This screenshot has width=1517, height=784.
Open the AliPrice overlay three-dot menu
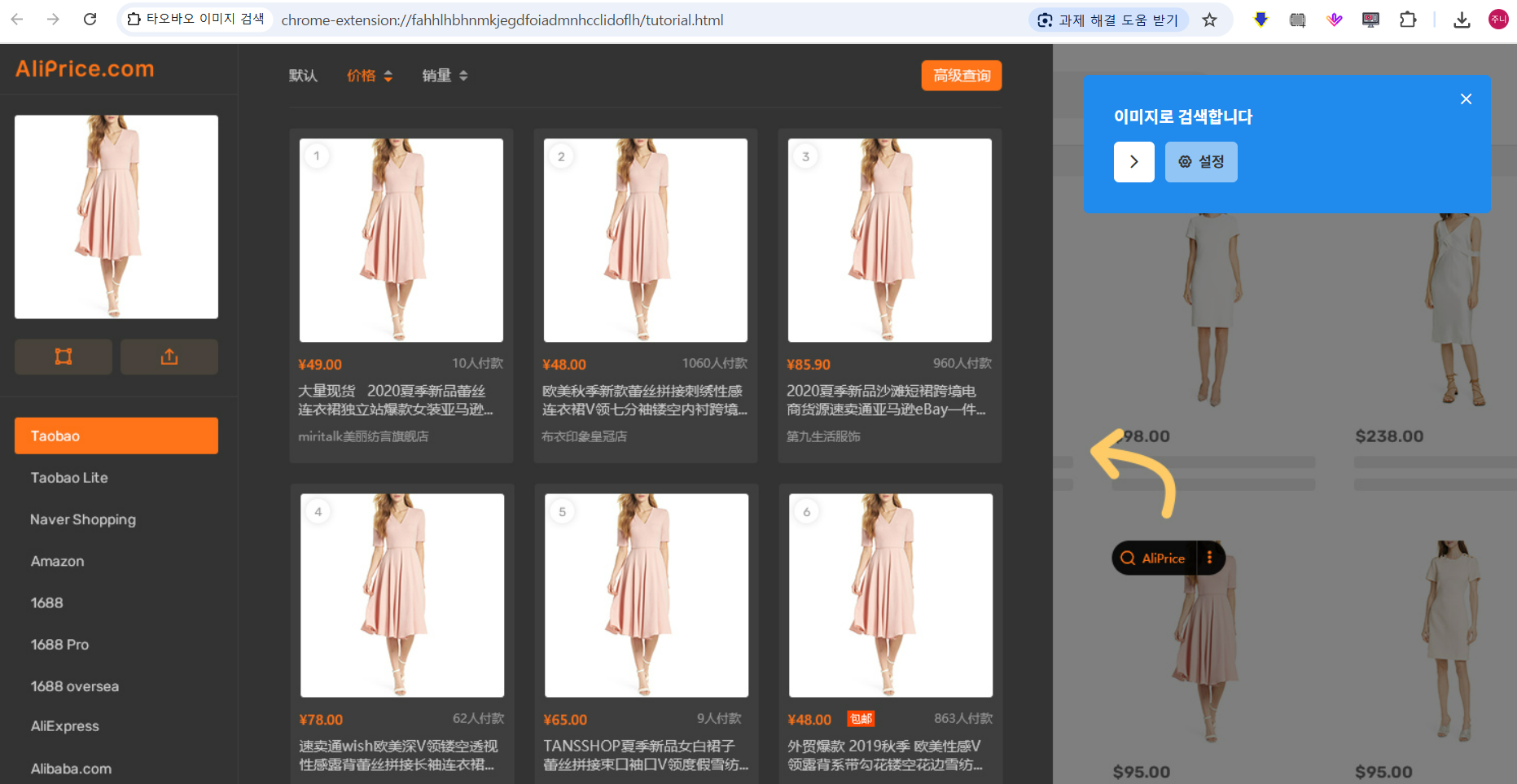[x=1210, y=558]
